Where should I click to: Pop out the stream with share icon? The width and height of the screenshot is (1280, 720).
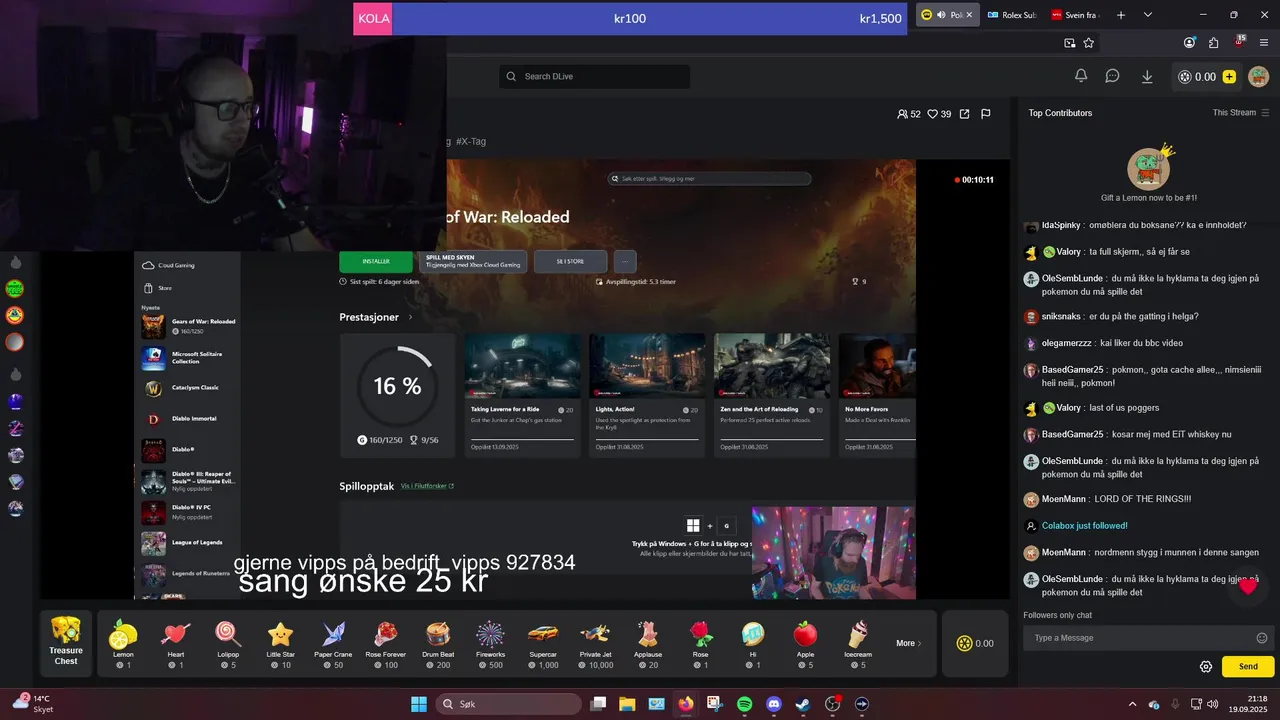(964, 114)
